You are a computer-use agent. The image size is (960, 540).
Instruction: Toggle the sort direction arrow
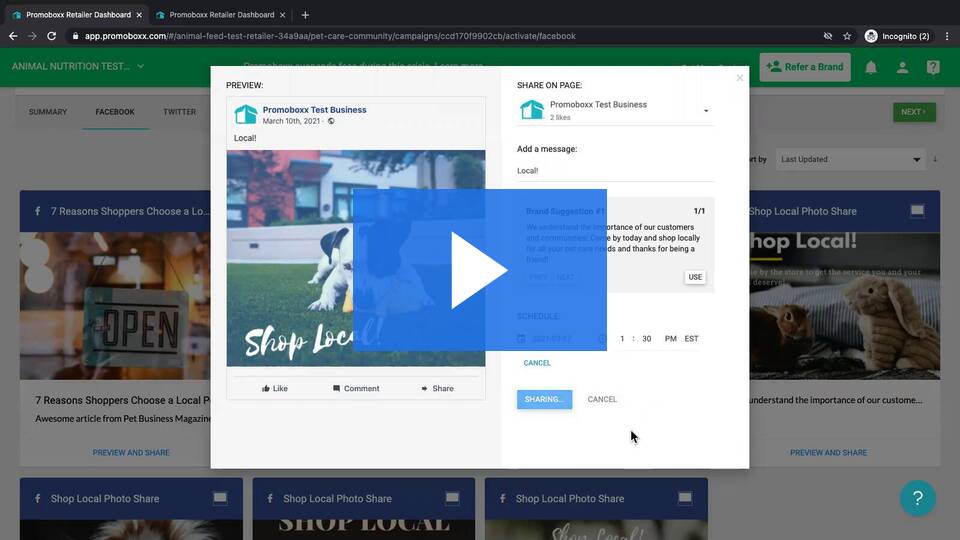pyautogui.click(x=935, y=159)
